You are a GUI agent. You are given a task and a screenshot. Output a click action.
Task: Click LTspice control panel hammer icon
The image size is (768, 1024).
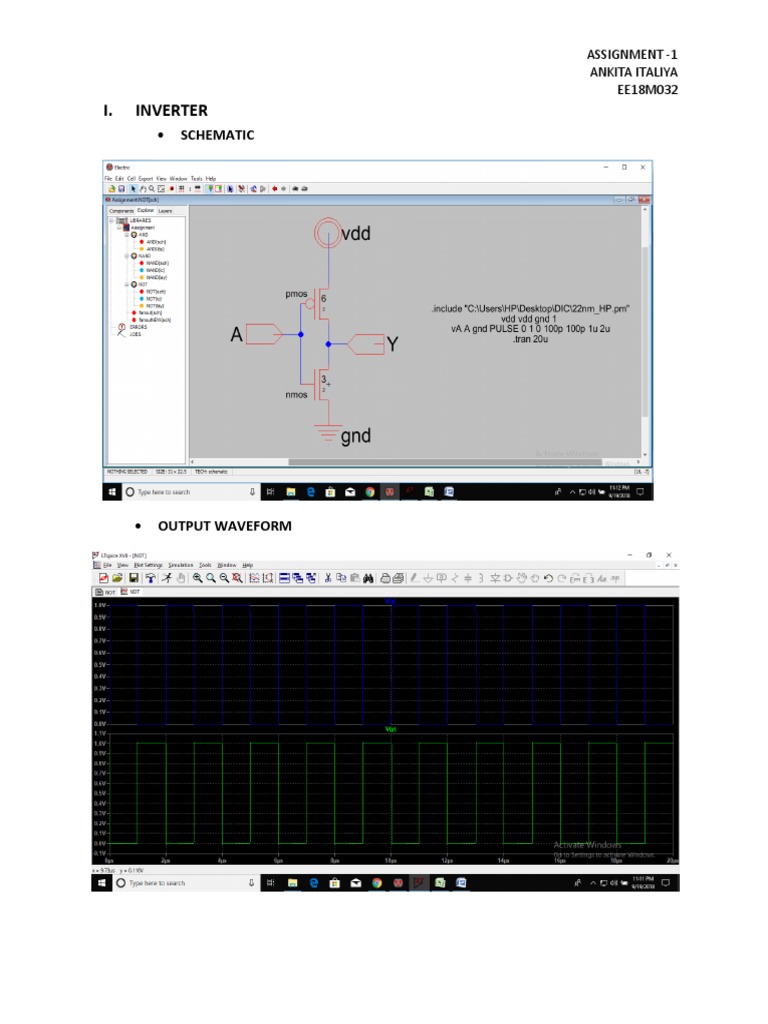(150, 578)
